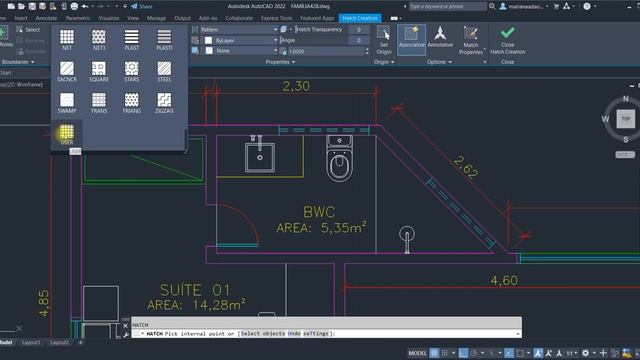Screen dimensions: 640x360
Task: Pick the ZIGZAG hatch pattern
Action: pos(164,103)
